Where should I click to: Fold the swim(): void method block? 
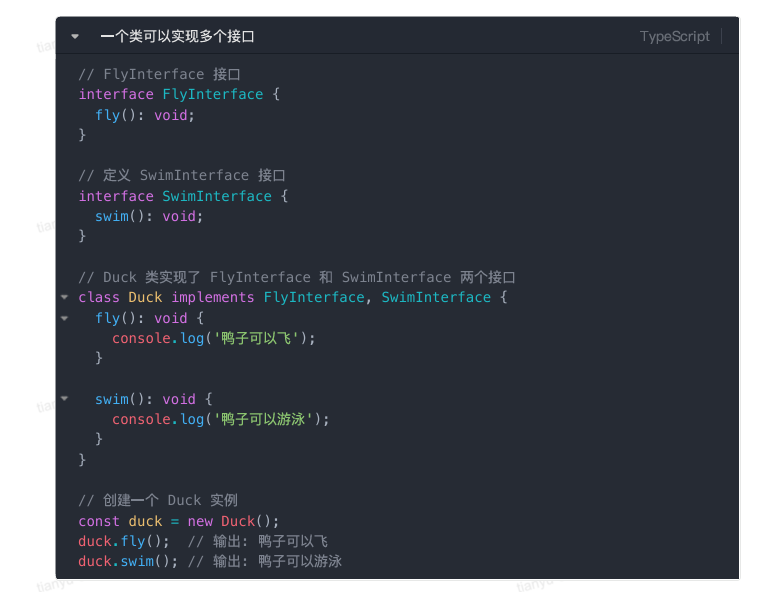tap(64, 399)
